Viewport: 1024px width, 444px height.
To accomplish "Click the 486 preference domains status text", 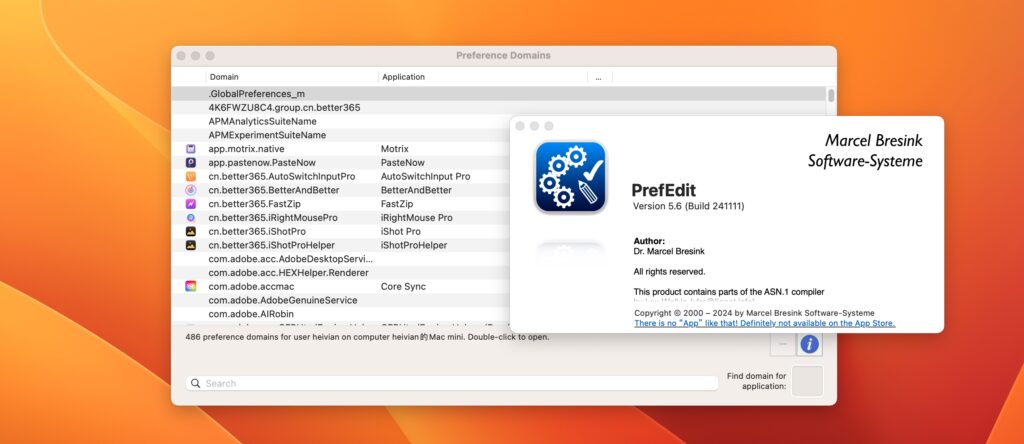I will pos(367,338).
